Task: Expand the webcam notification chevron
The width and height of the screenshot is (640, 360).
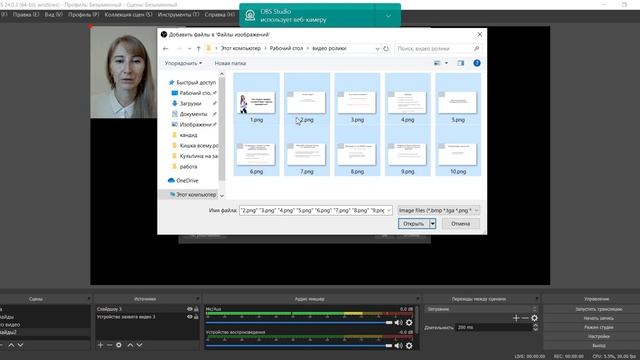Action: [x=388, y=16]
